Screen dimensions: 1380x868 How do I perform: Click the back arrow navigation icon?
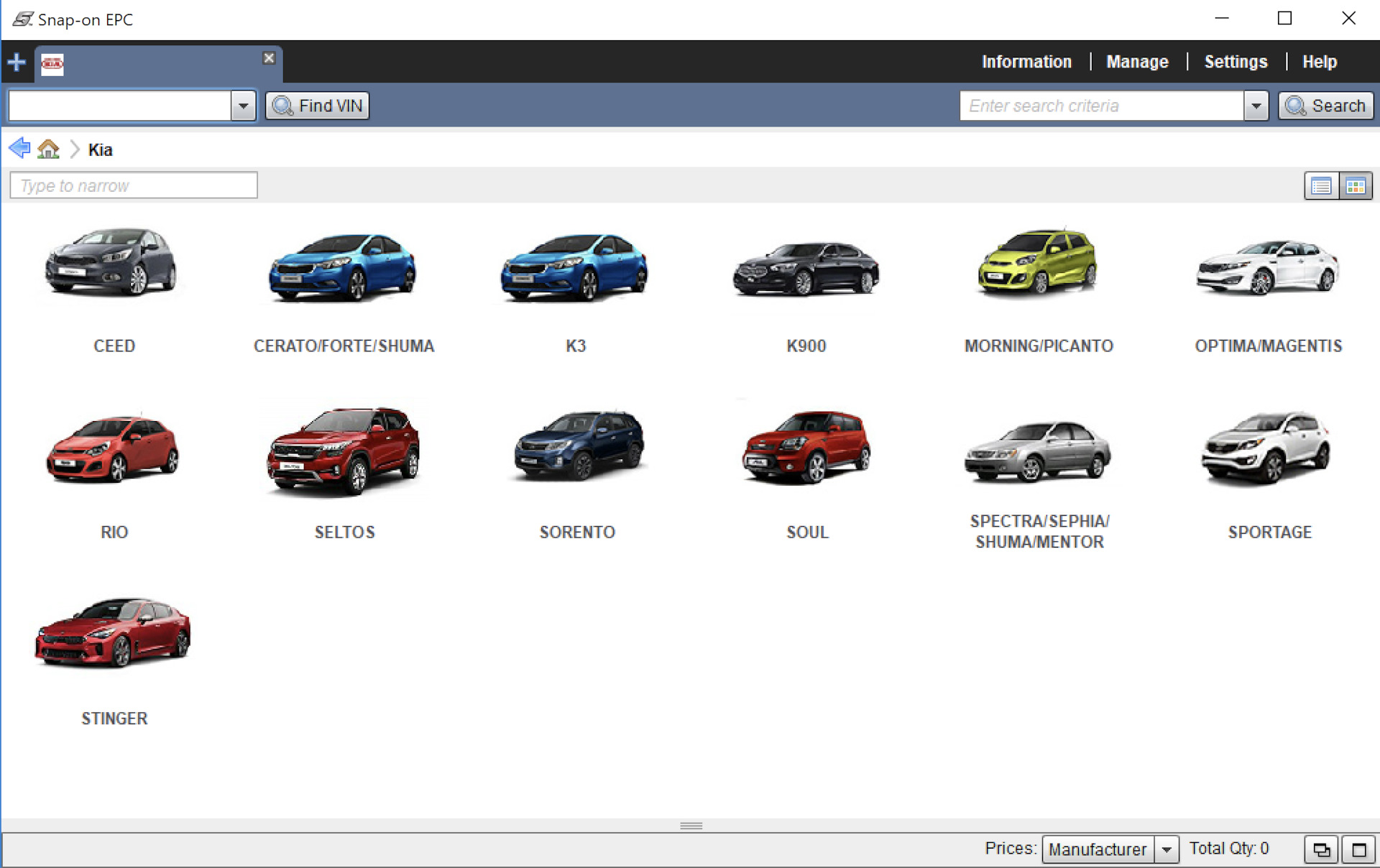point(18,149)
